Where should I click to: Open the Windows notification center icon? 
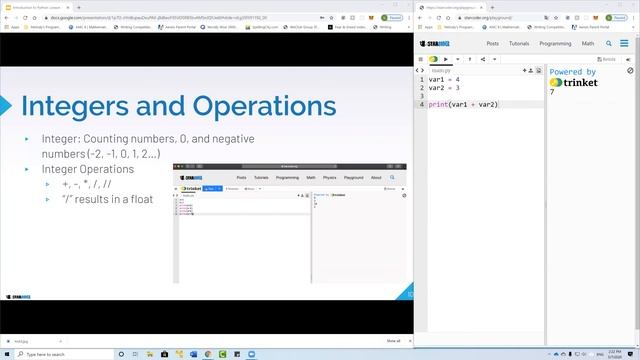(631, 354)
